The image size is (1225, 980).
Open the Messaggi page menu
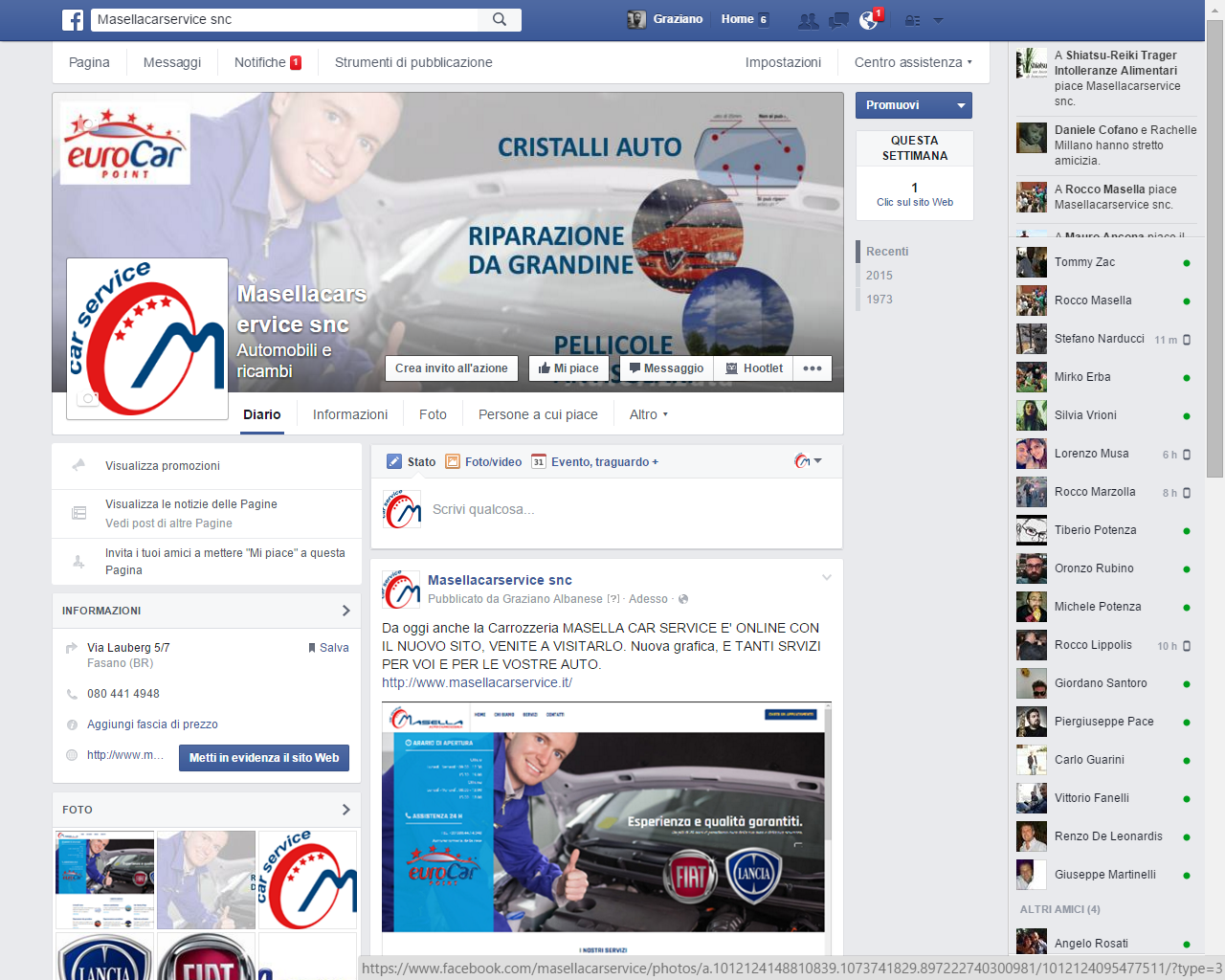tap(172, 62)
